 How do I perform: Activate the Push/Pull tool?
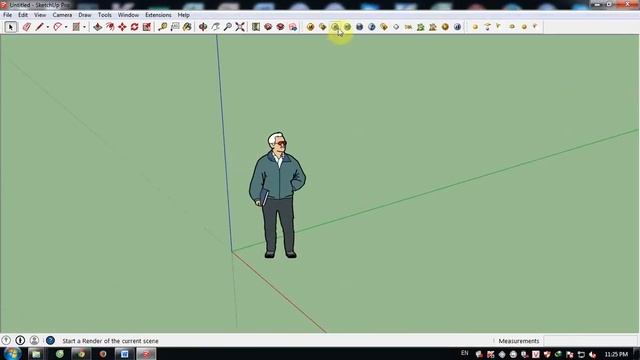pos(98,27)
